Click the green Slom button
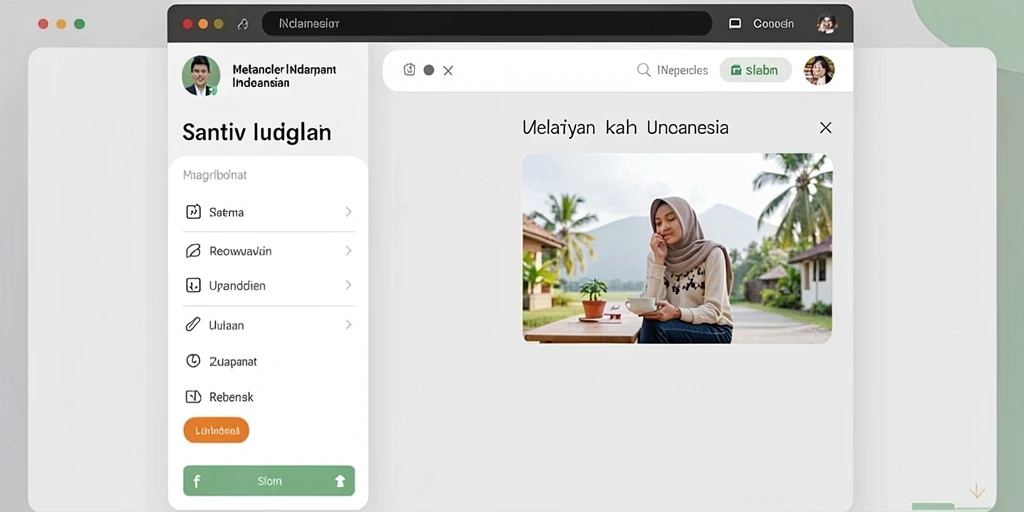 [x=268, y=481]
